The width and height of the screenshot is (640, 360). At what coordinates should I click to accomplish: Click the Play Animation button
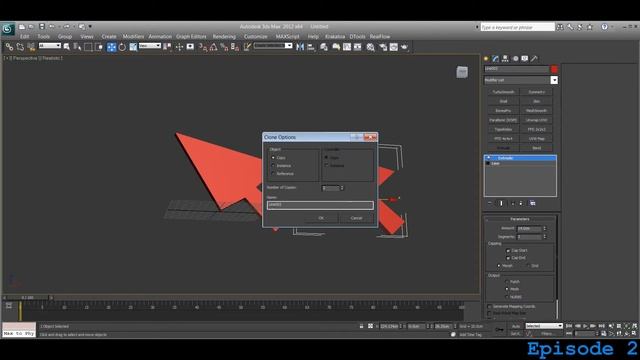pos(585,326)
